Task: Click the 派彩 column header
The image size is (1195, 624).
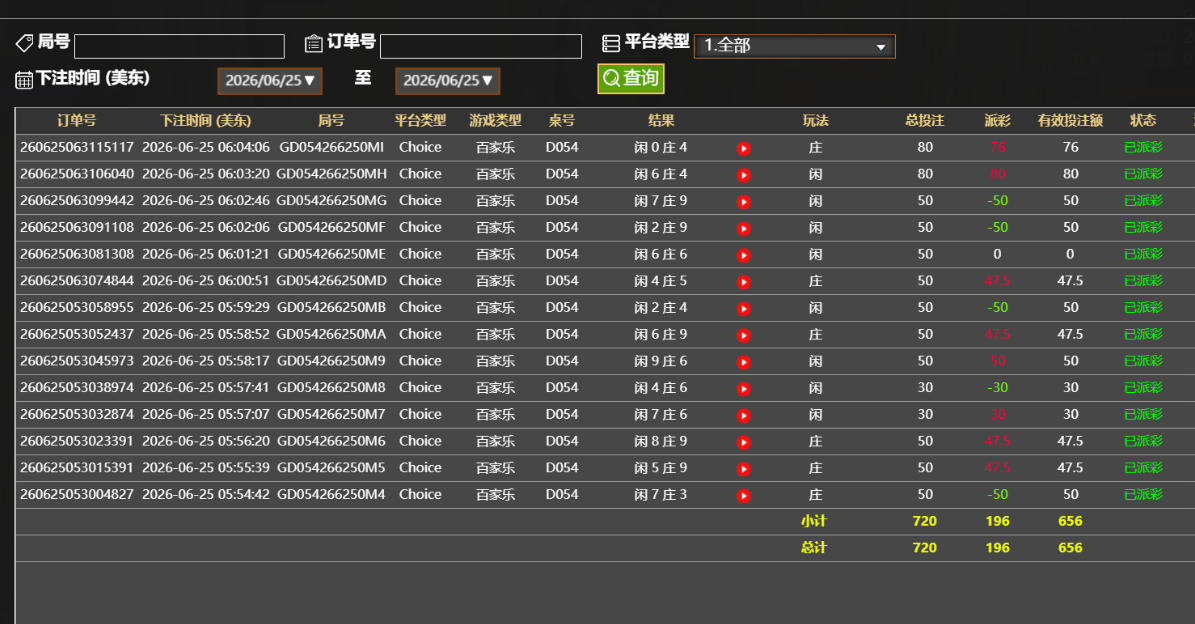Action: click(997, 120)
